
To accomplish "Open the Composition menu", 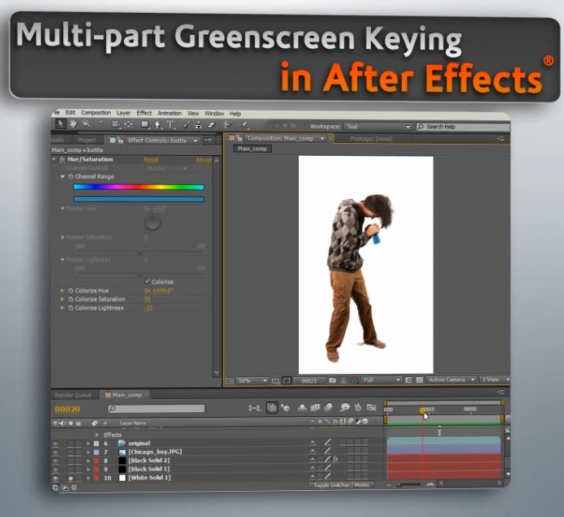I will [96, 113].
